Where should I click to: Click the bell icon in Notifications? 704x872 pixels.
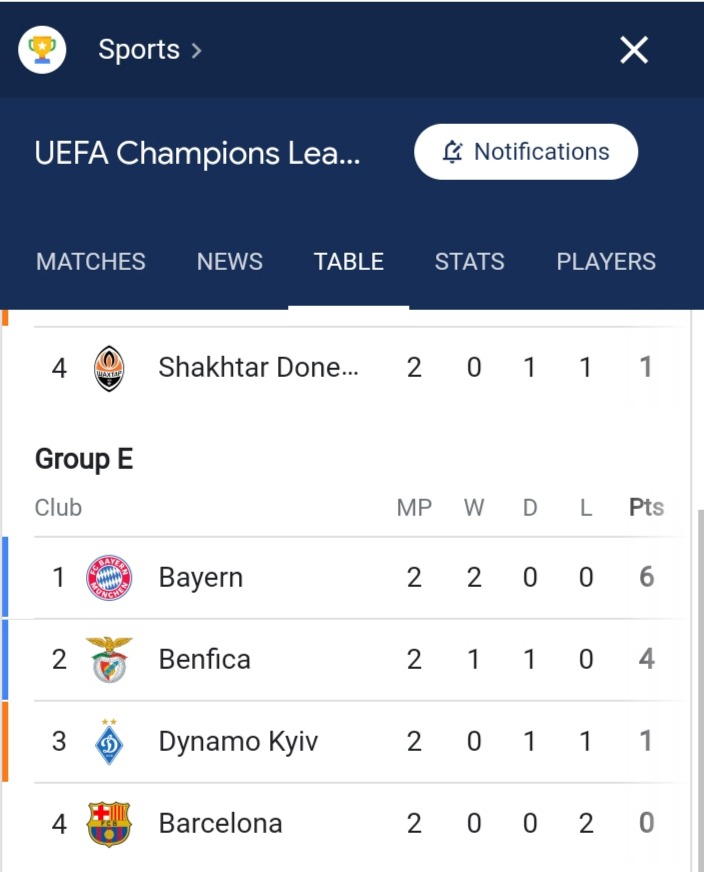point(452,151)
